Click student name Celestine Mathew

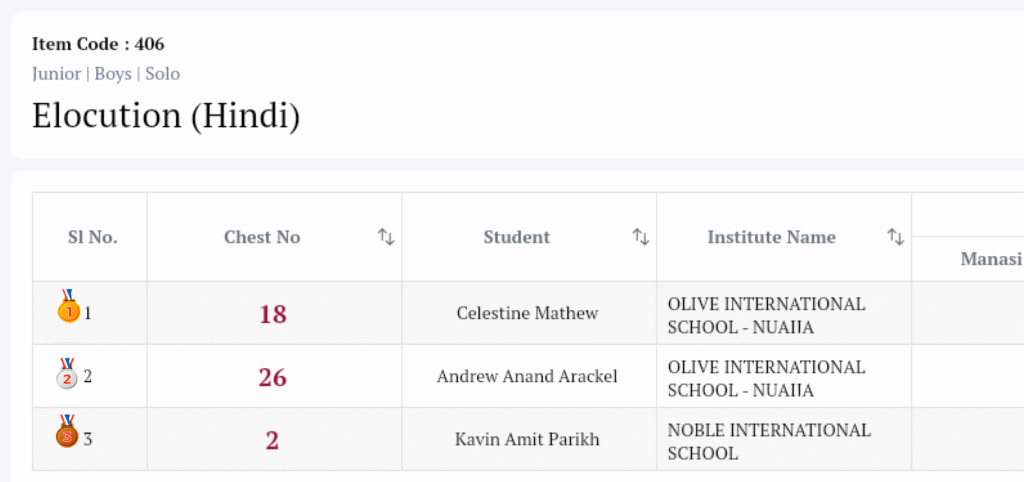pos(527,313)
